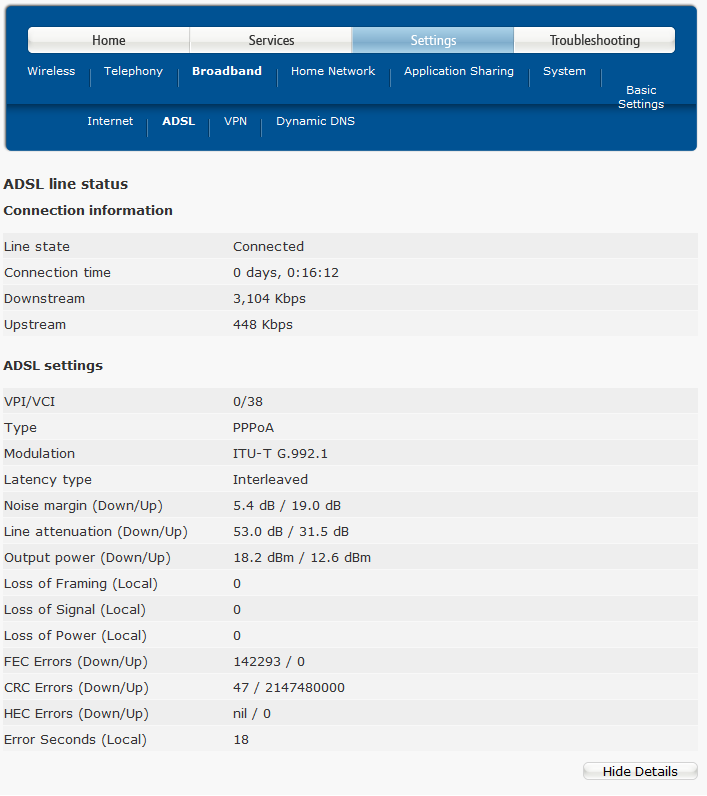The height and width of the screenshot is (796, 707).
Task: Open Wireless settings submenu
Action: coord(51,72)
